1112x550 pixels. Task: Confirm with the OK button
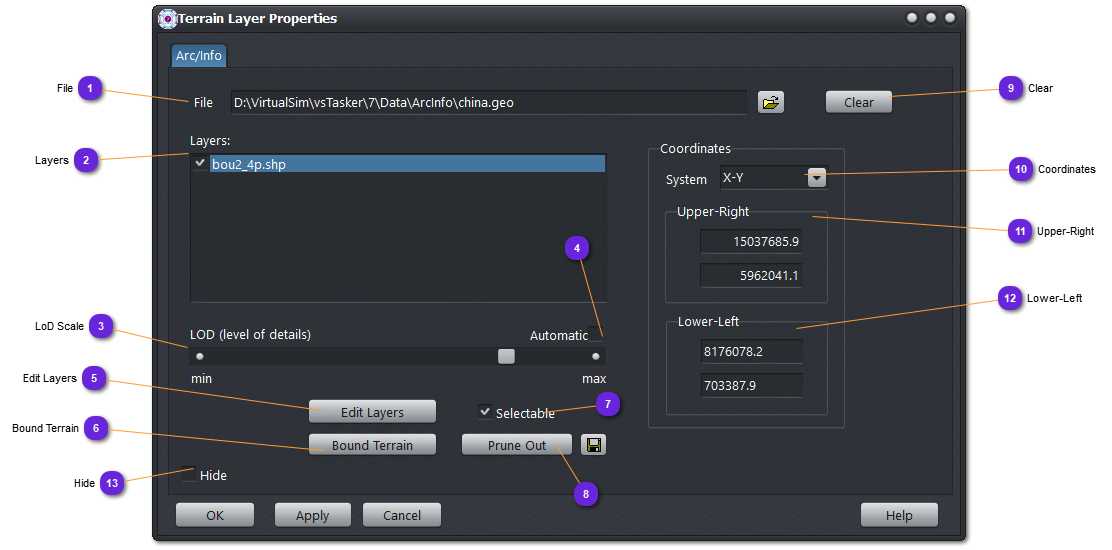[215, 515]
